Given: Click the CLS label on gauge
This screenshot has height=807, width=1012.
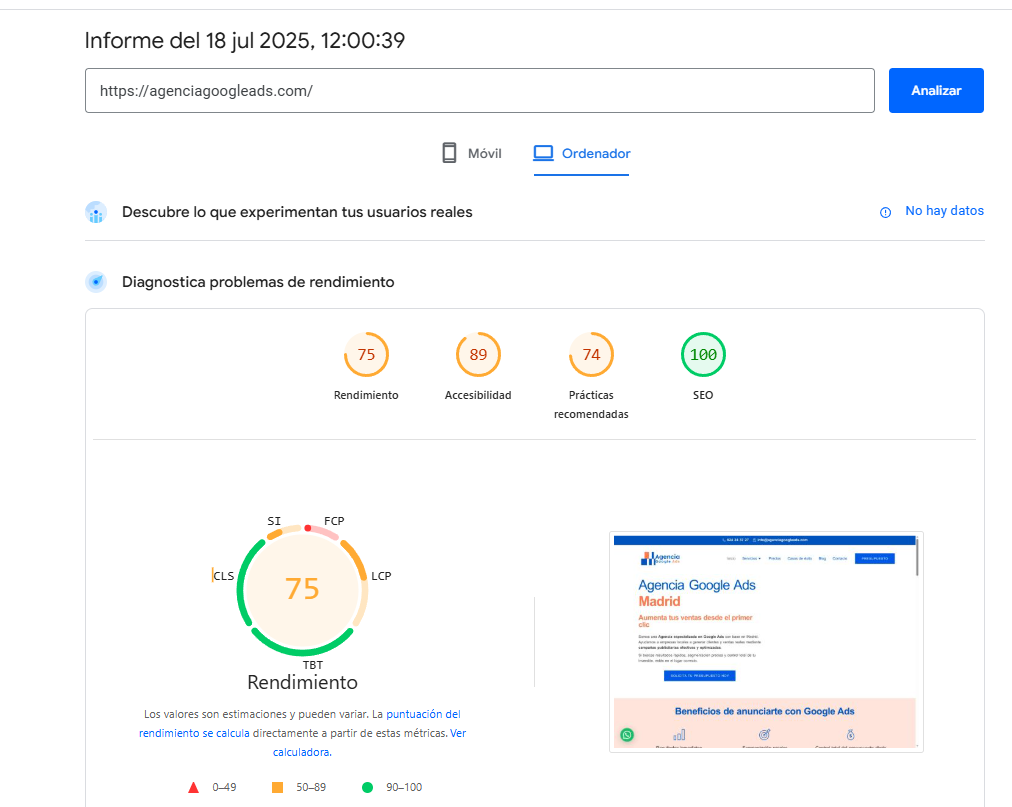Looking at the screenshot, I should coord(223,576).
